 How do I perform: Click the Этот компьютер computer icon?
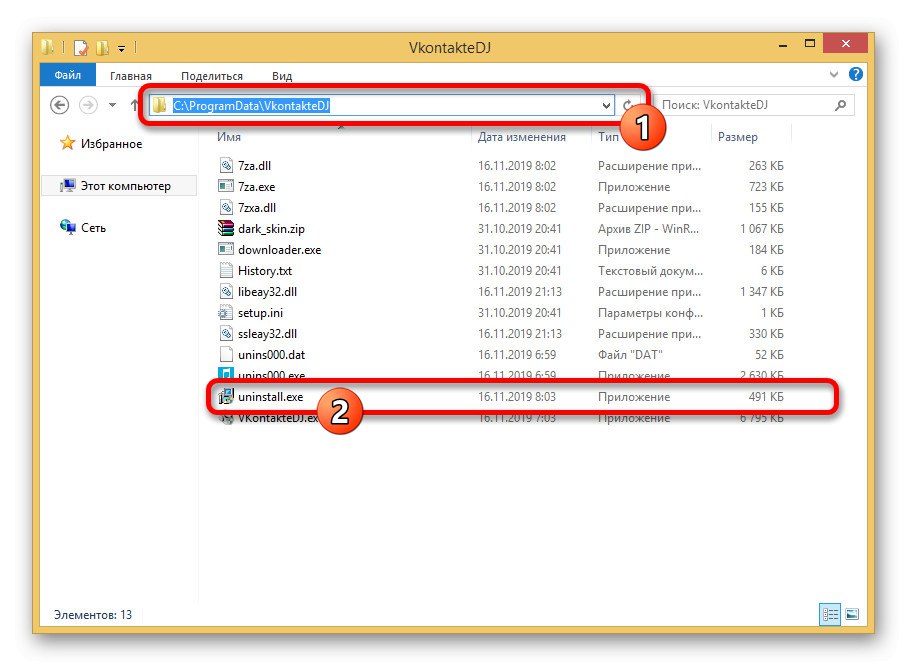point(68,186)
